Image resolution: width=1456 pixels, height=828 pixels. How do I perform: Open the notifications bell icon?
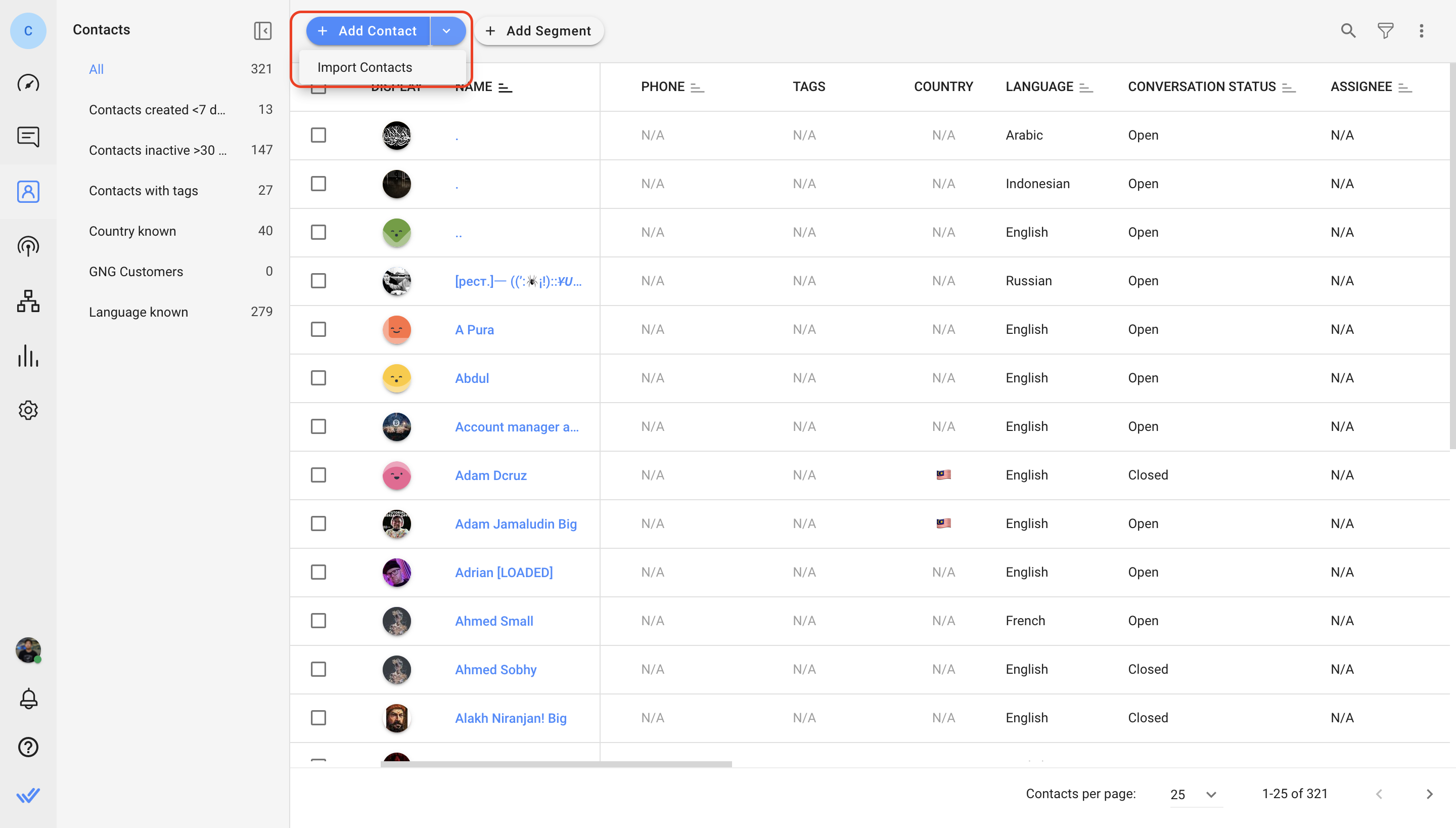[x=28, y=699]
